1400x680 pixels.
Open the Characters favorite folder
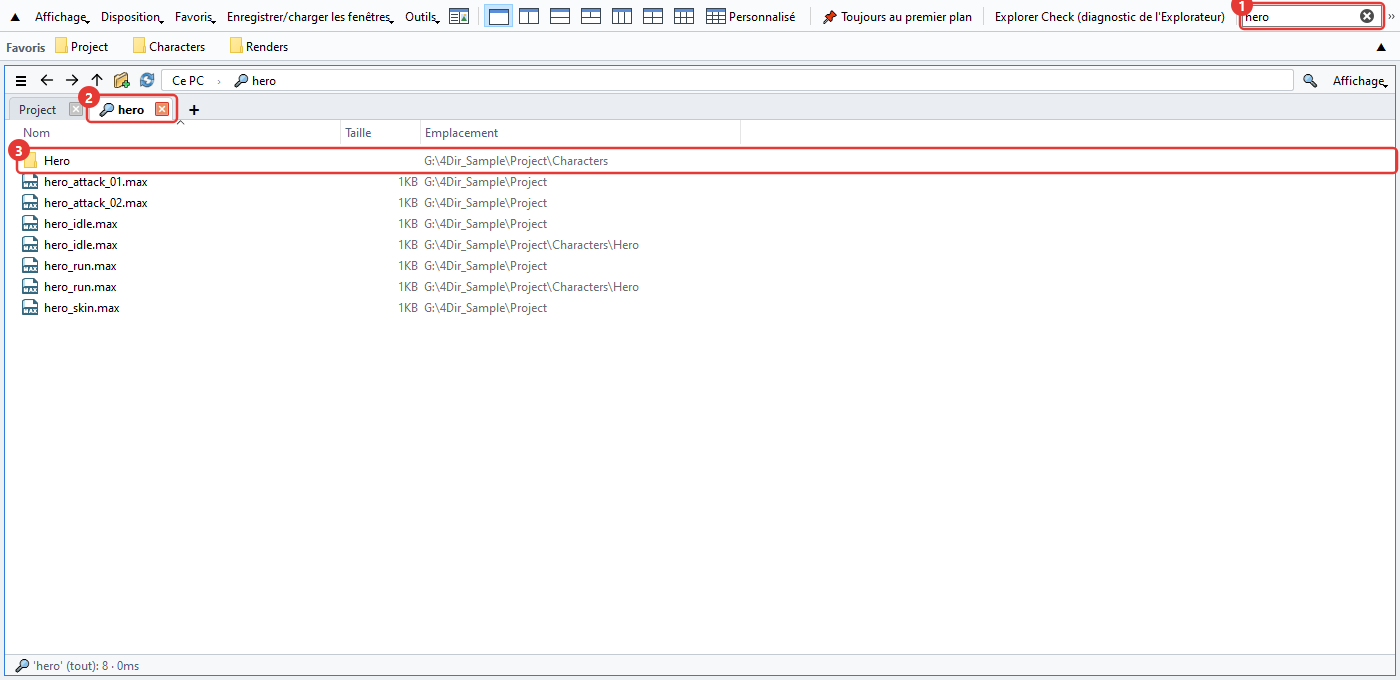[x=169, y=47]
